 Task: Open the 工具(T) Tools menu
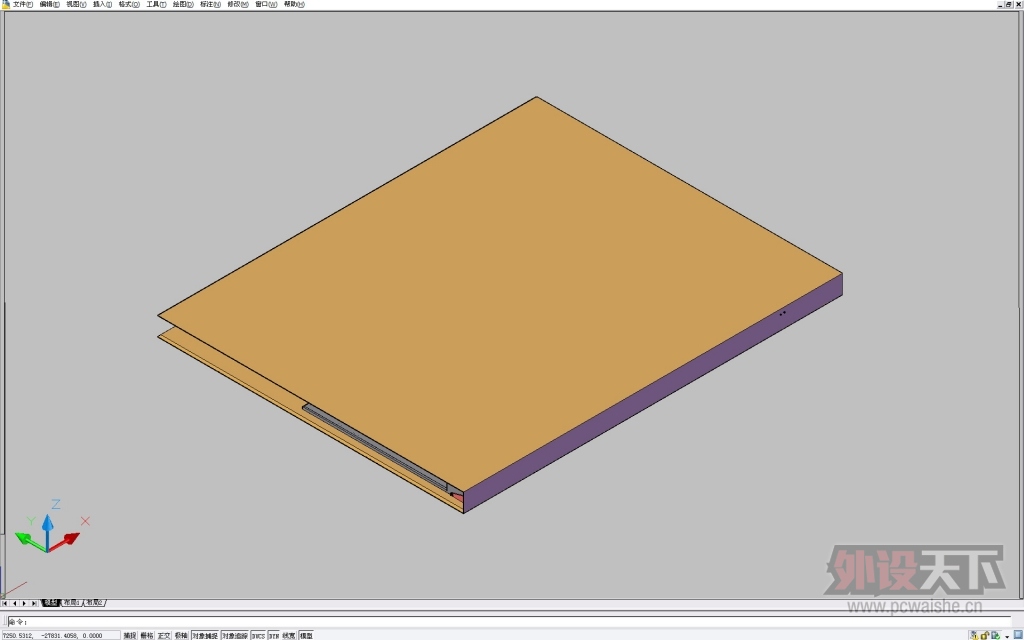[156, 4]
